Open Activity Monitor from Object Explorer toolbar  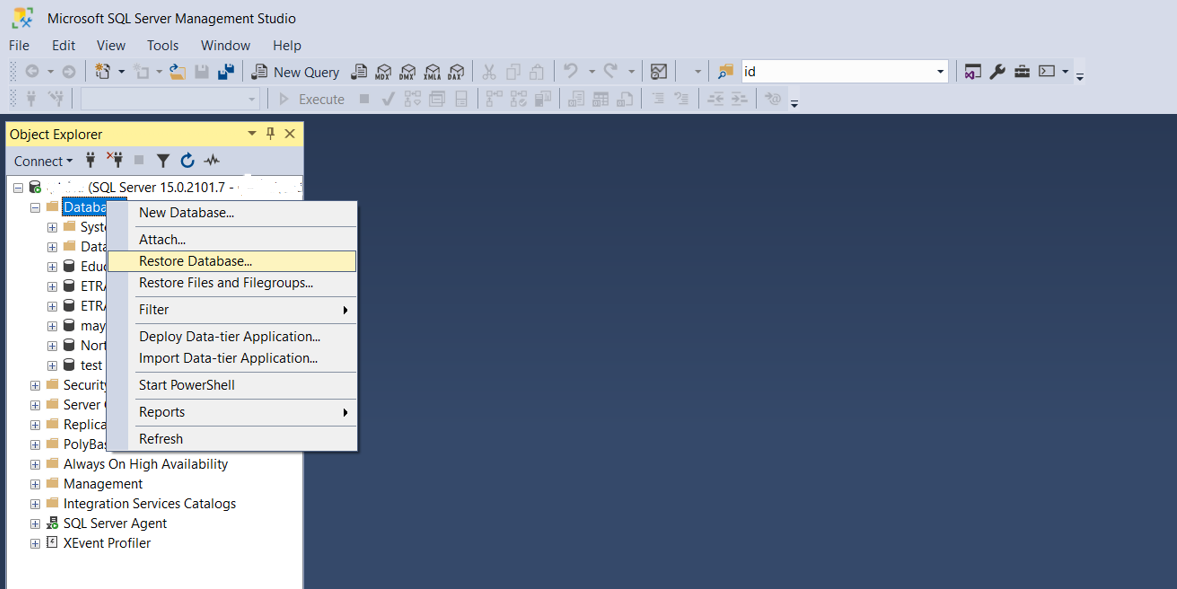[x=212, y=160]
